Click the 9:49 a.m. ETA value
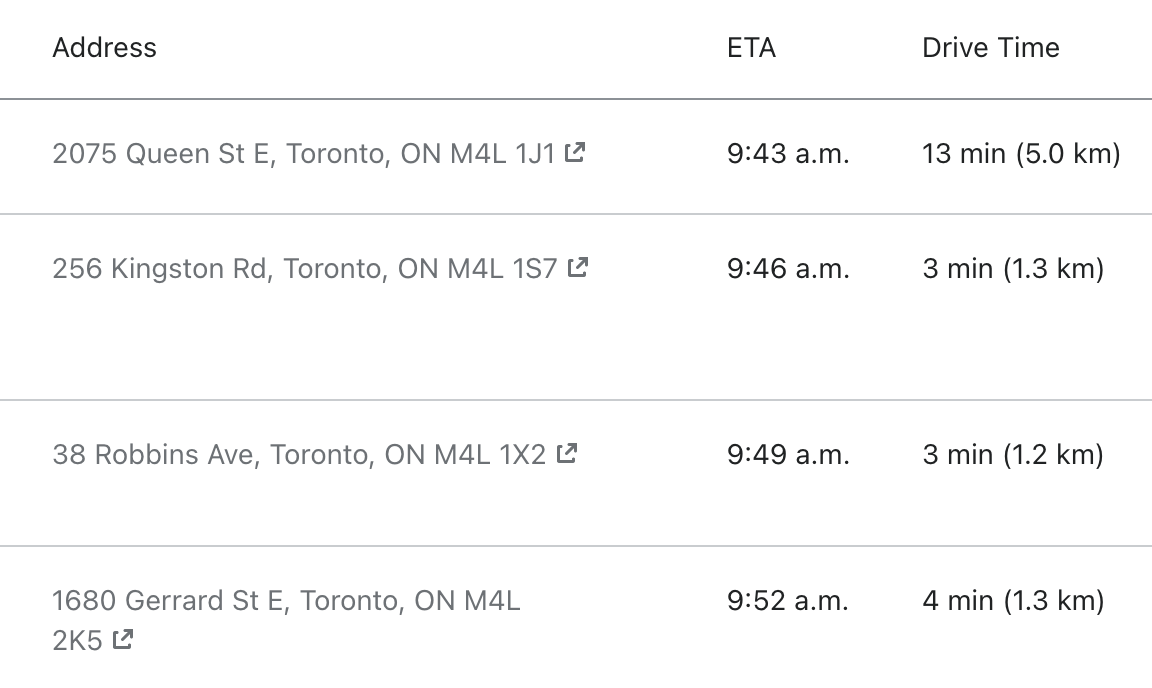 [x=788, y=455]
